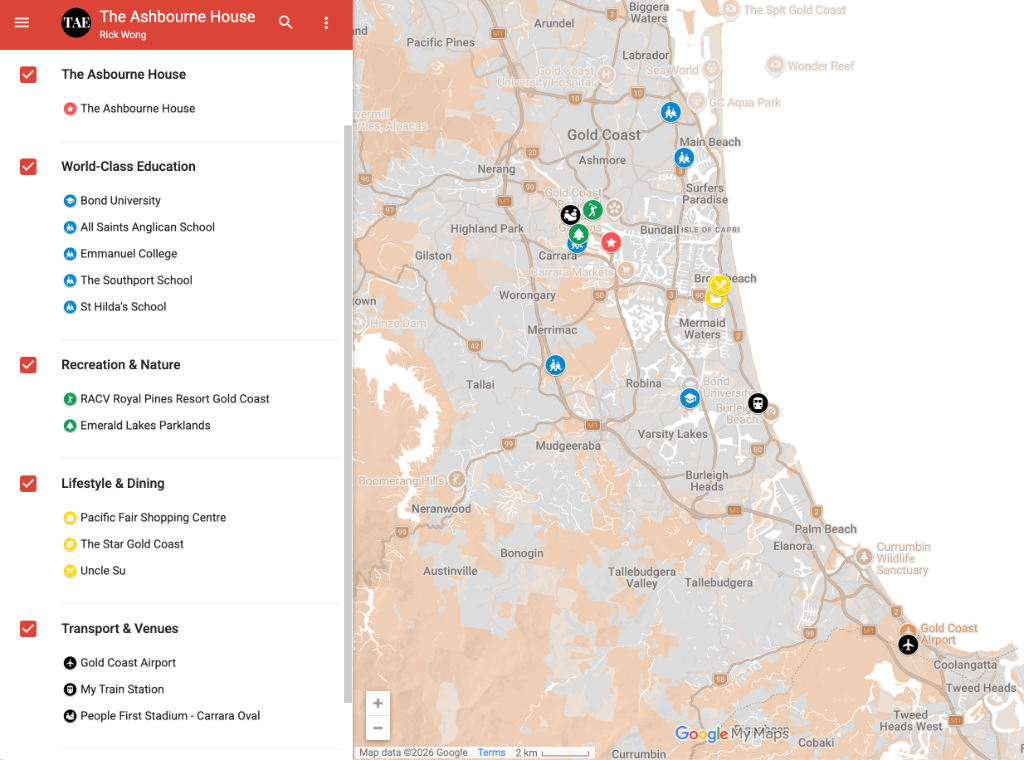
Task: Open the Terms link below the map
Action: 491,753
